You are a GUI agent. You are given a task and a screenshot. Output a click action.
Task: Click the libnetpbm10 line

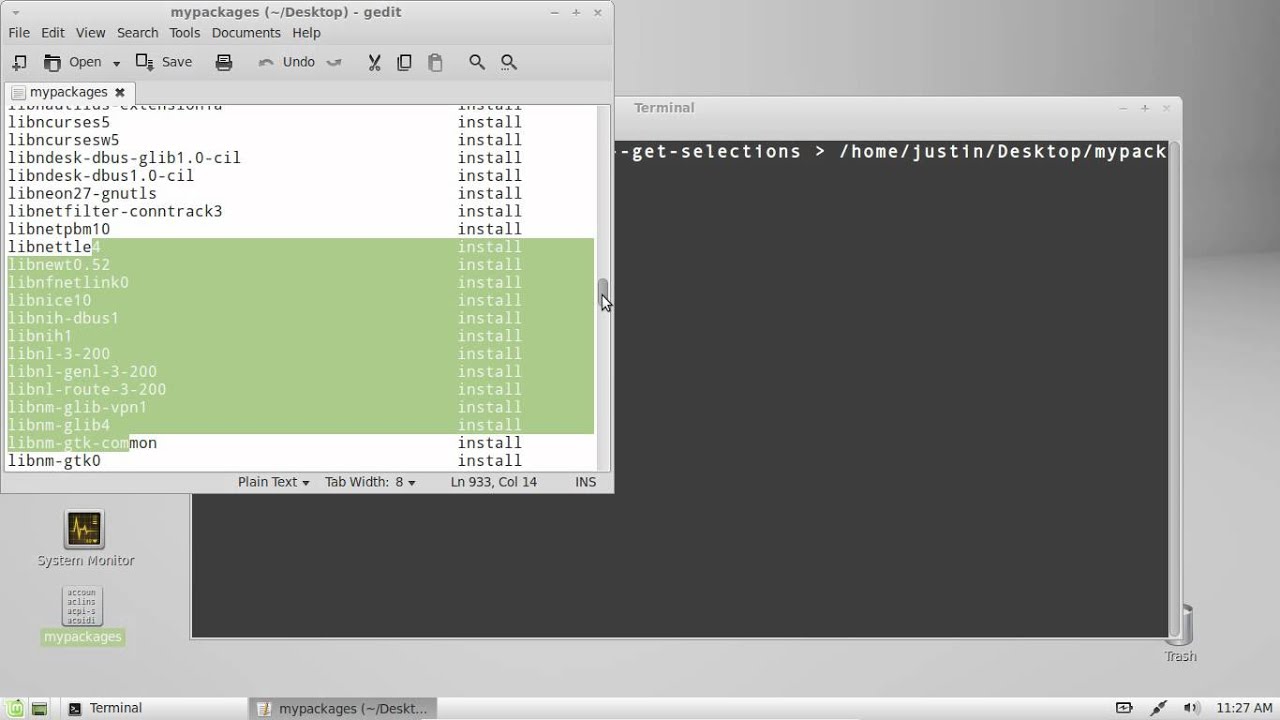300,230
